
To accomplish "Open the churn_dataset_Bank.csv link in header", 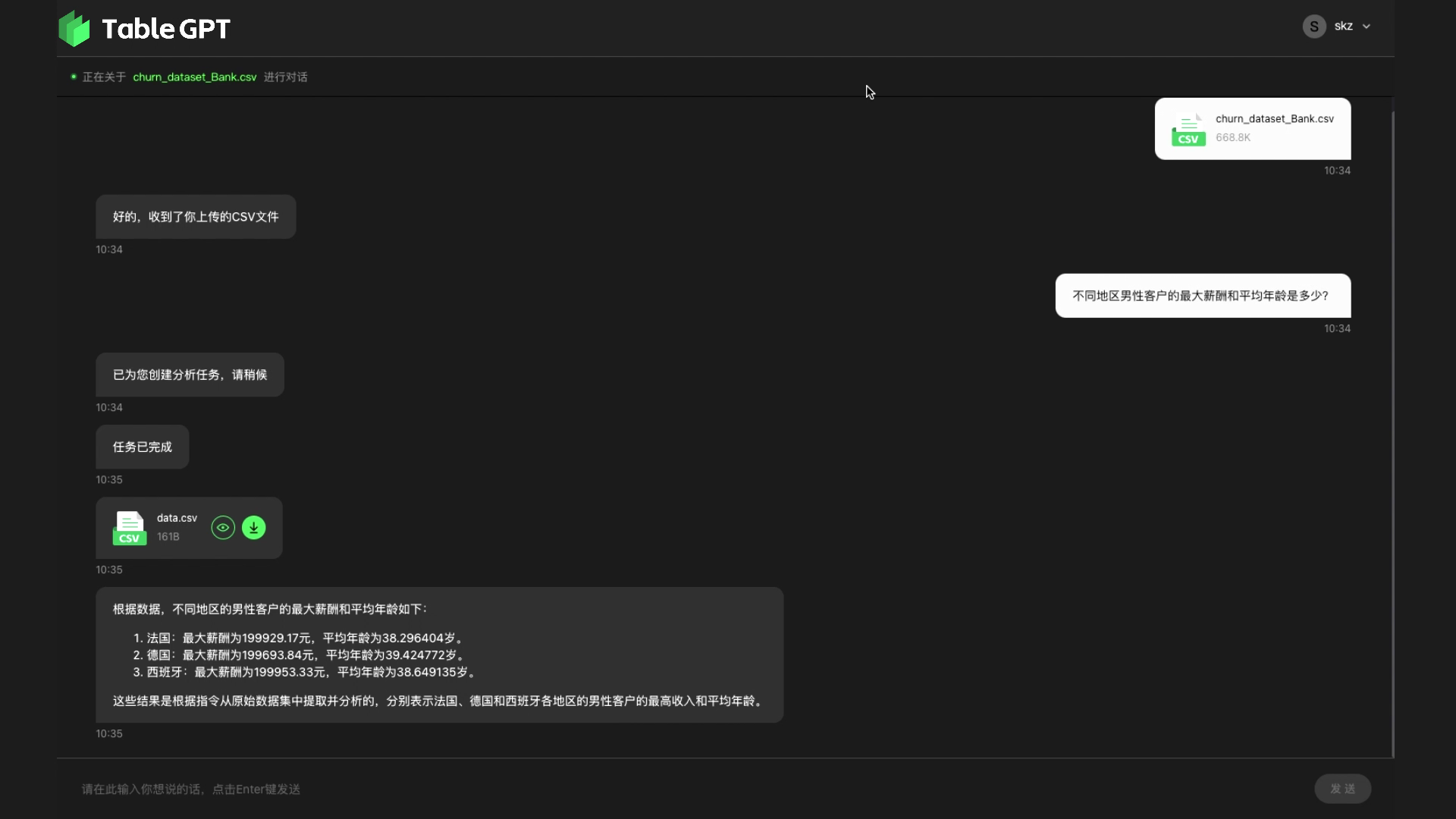I will point(194,77).
